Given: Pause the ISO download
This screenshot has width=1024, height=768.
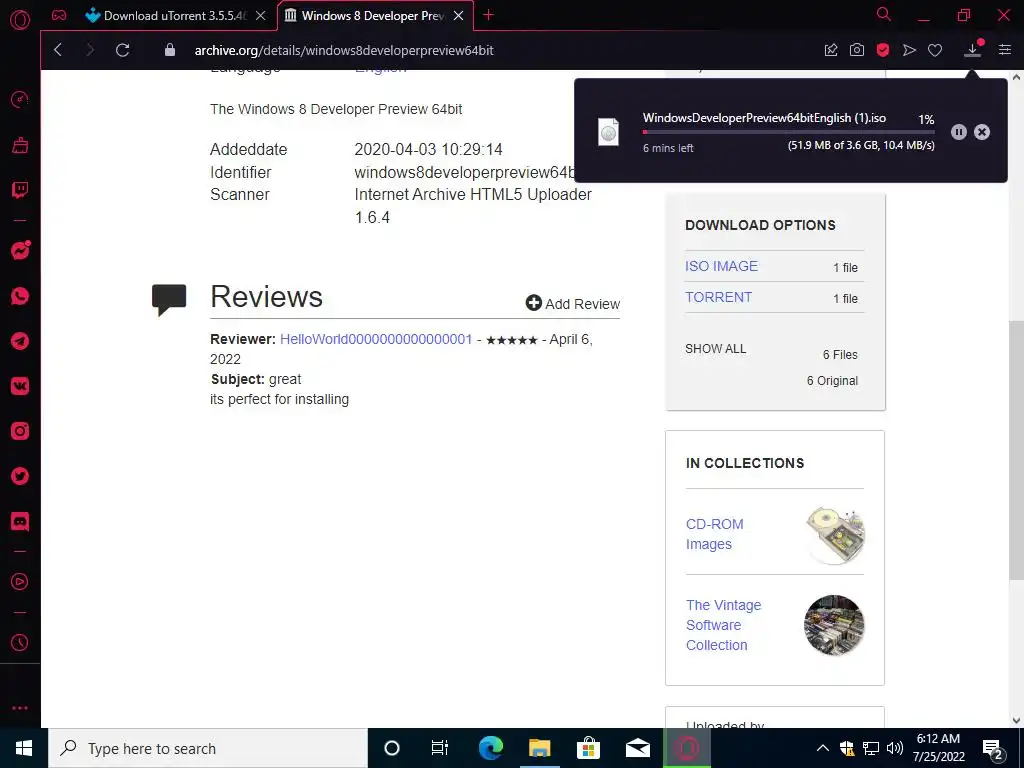Looking at the screenshot, I should point(959,132).
